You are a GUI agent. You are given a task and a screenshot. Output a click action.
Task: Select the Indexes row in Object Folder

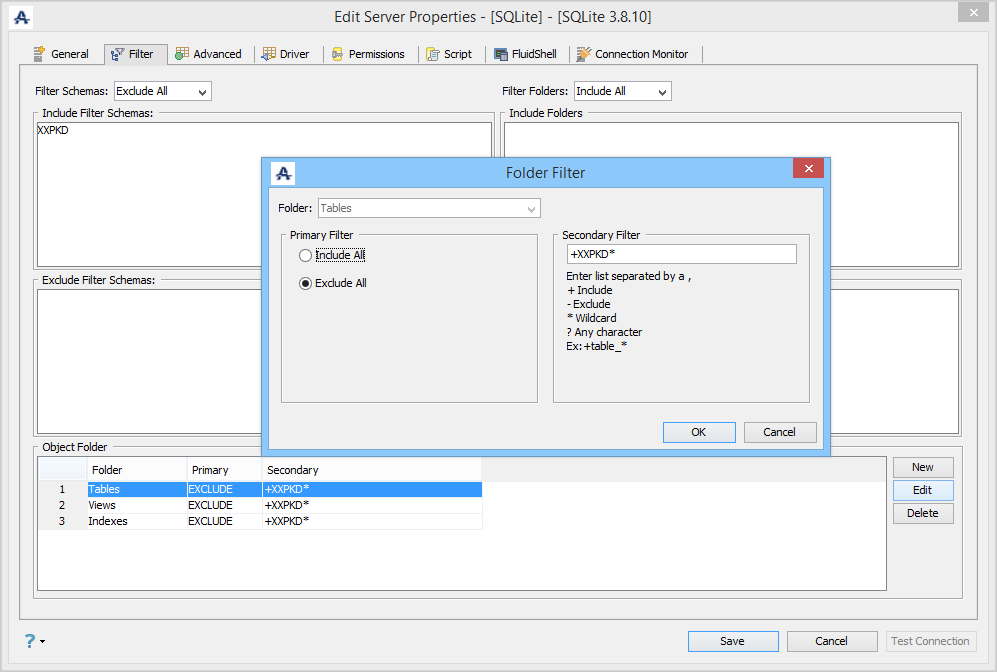(x=260, y=521)
